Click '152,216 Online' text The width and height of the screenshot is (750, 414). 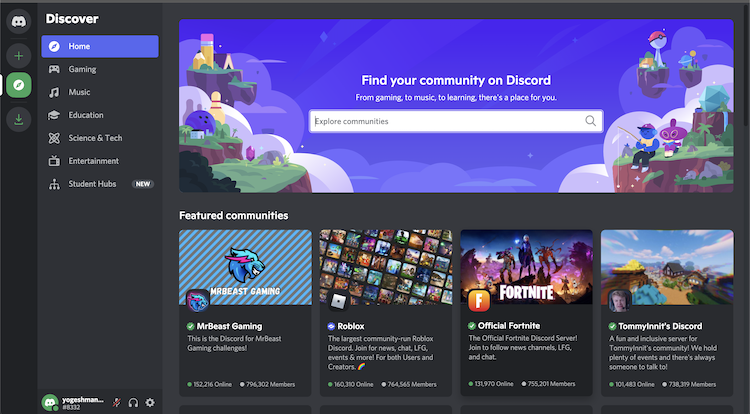tap(212, 384)
